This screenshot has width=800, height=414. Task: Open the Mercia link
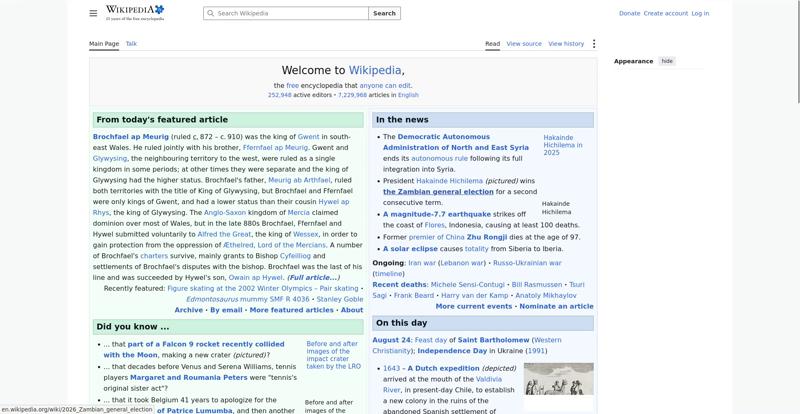(298, 213)
